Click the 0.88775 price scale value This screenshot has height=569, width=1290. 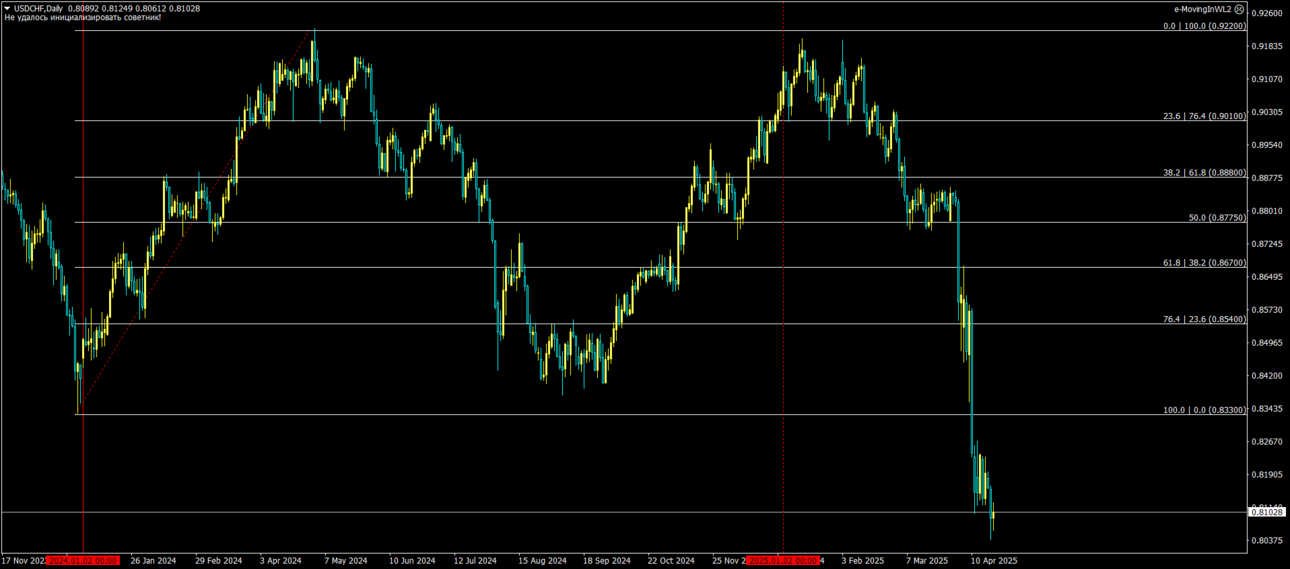tap(1268, 178)
